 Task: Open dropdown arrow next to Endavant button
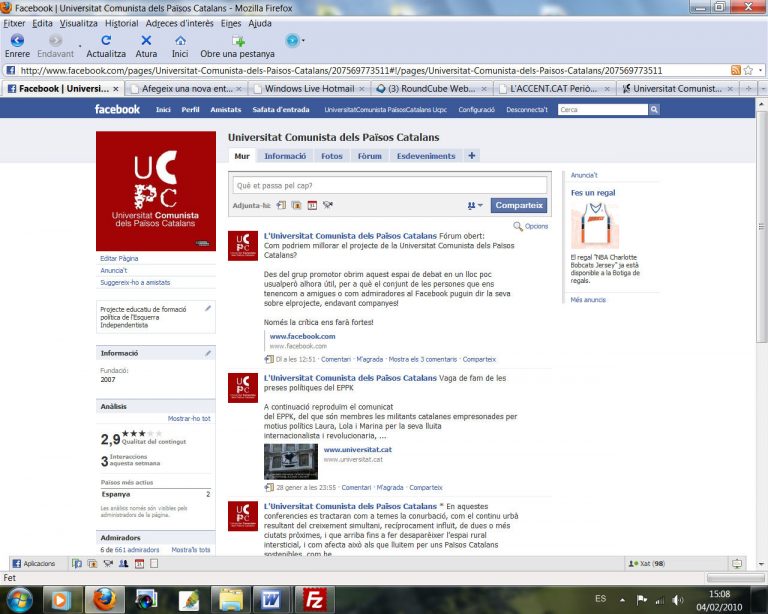[80, 47]
